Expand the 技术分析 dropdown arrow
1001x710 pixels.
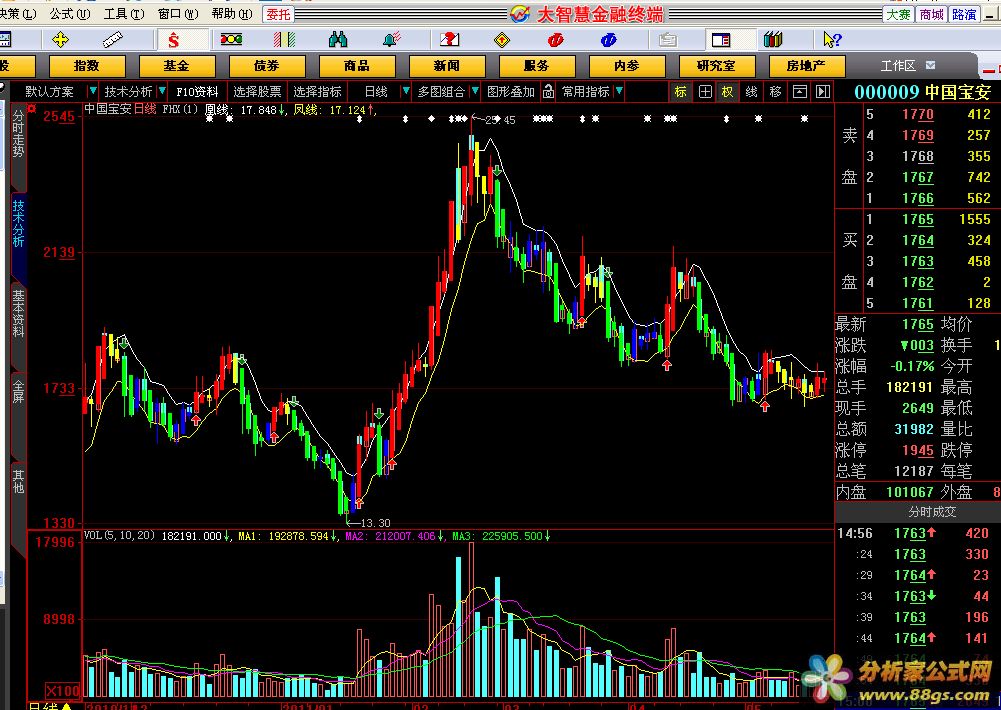(x=162, y=91)
